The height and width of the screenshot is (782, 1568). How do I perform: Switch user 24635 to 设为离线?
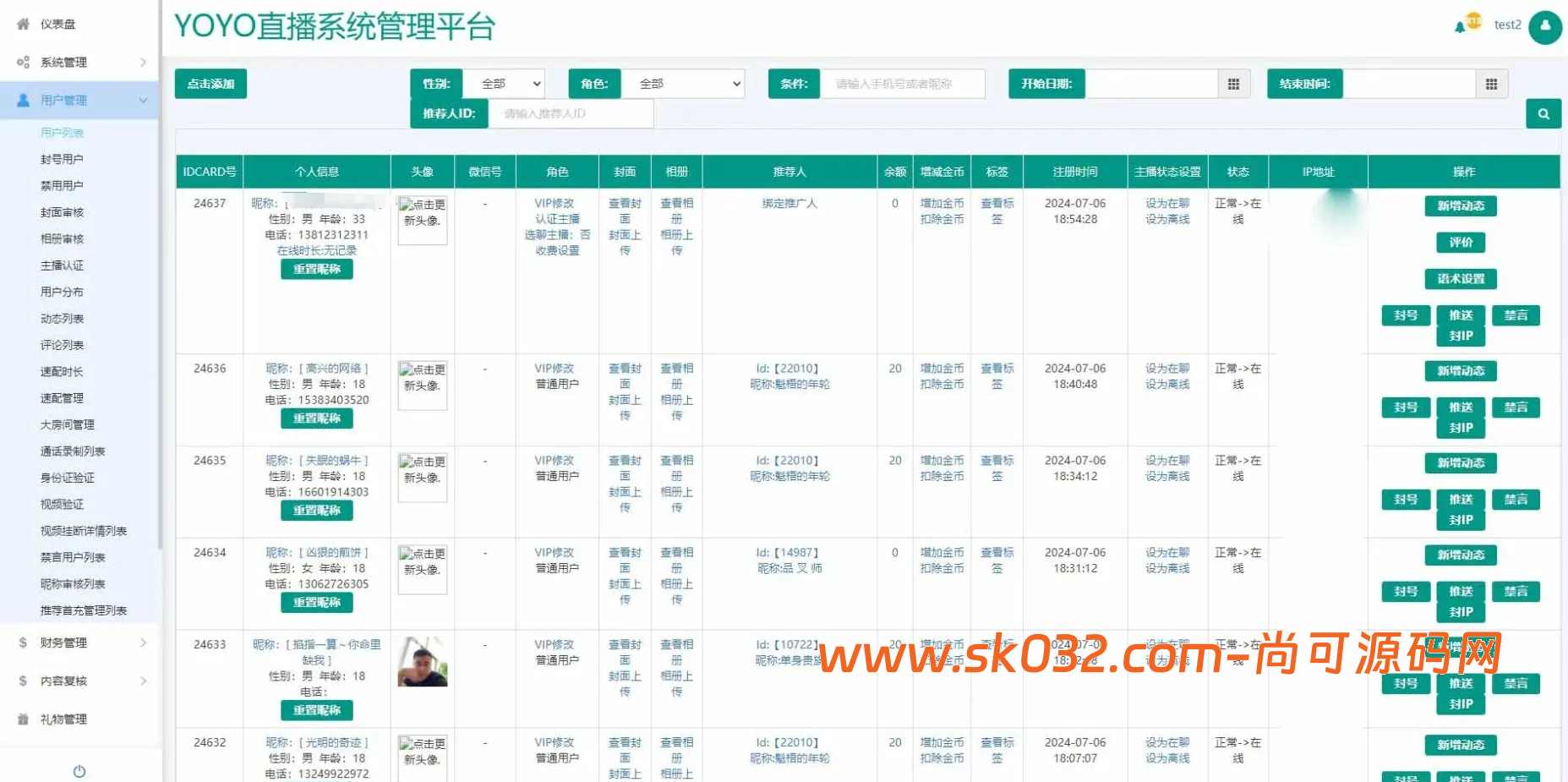(x=1167, y=476)
